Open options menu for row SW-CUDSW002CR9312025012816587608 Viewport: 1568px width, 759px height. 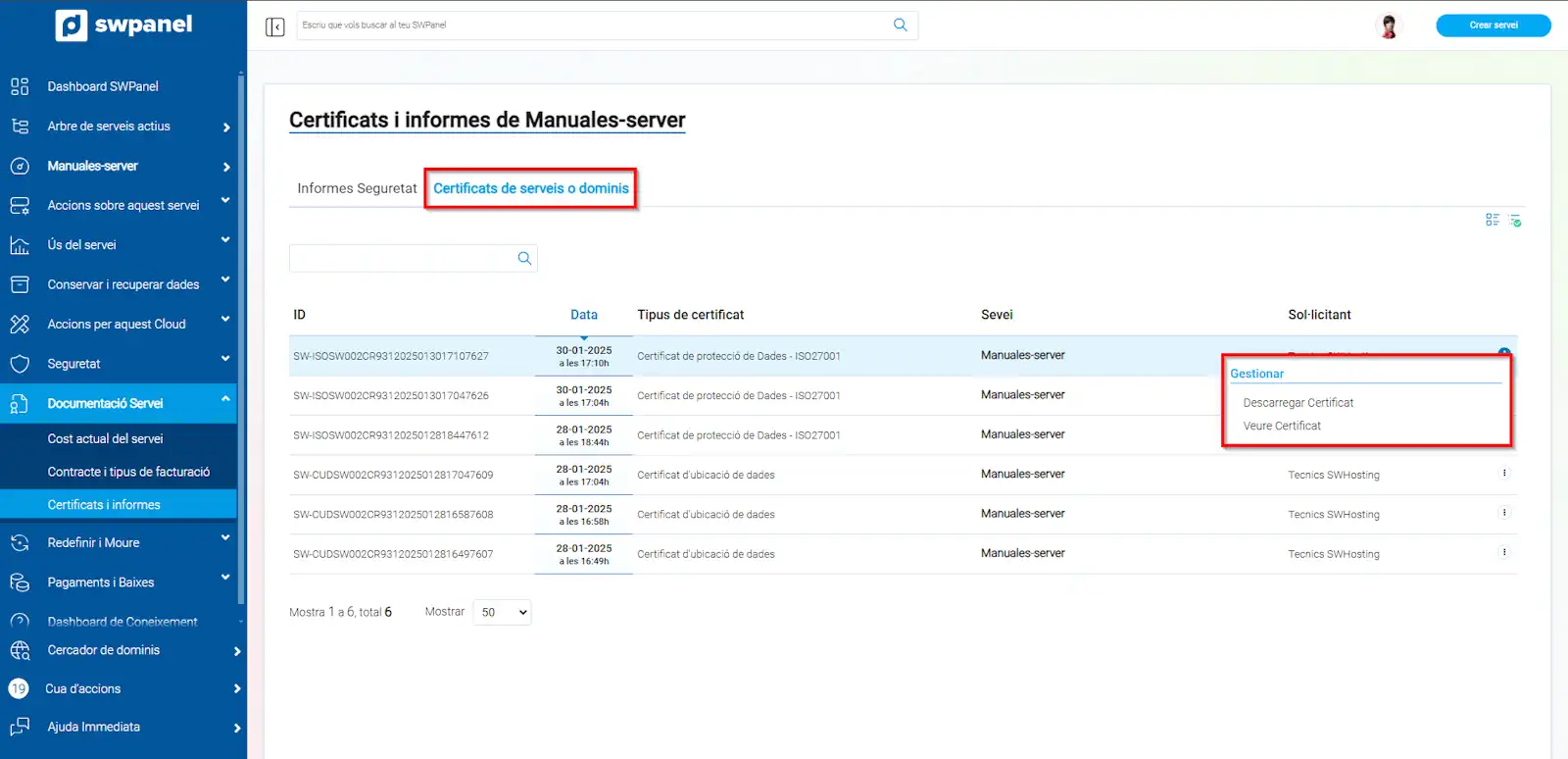(1504, 513)
